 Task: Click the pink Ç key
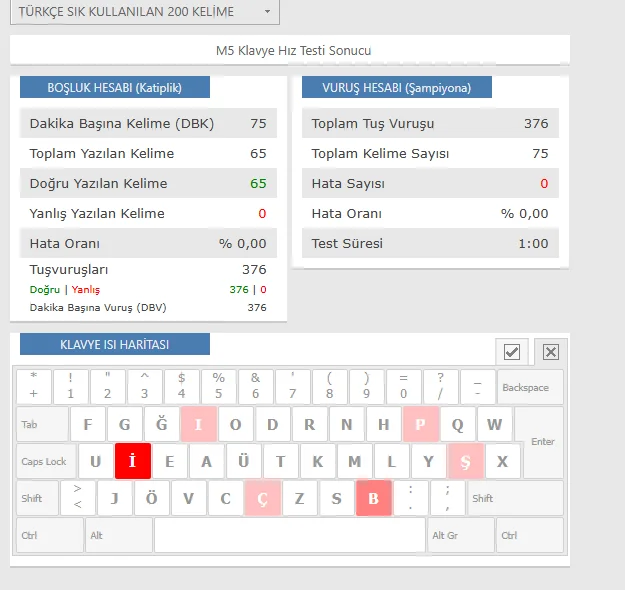point(262,498)
